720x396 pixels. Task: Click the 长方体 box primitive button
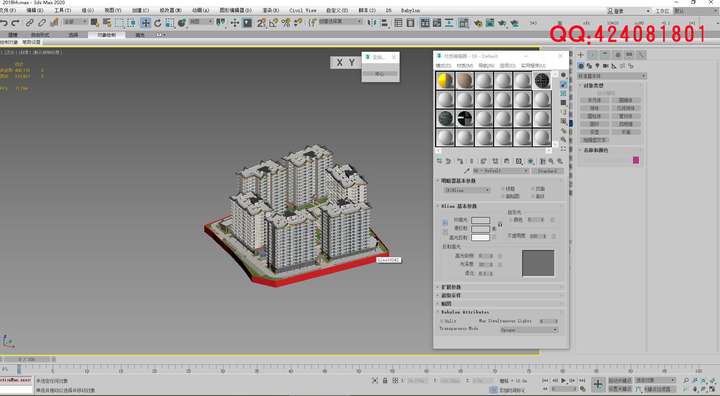point(594,100)
